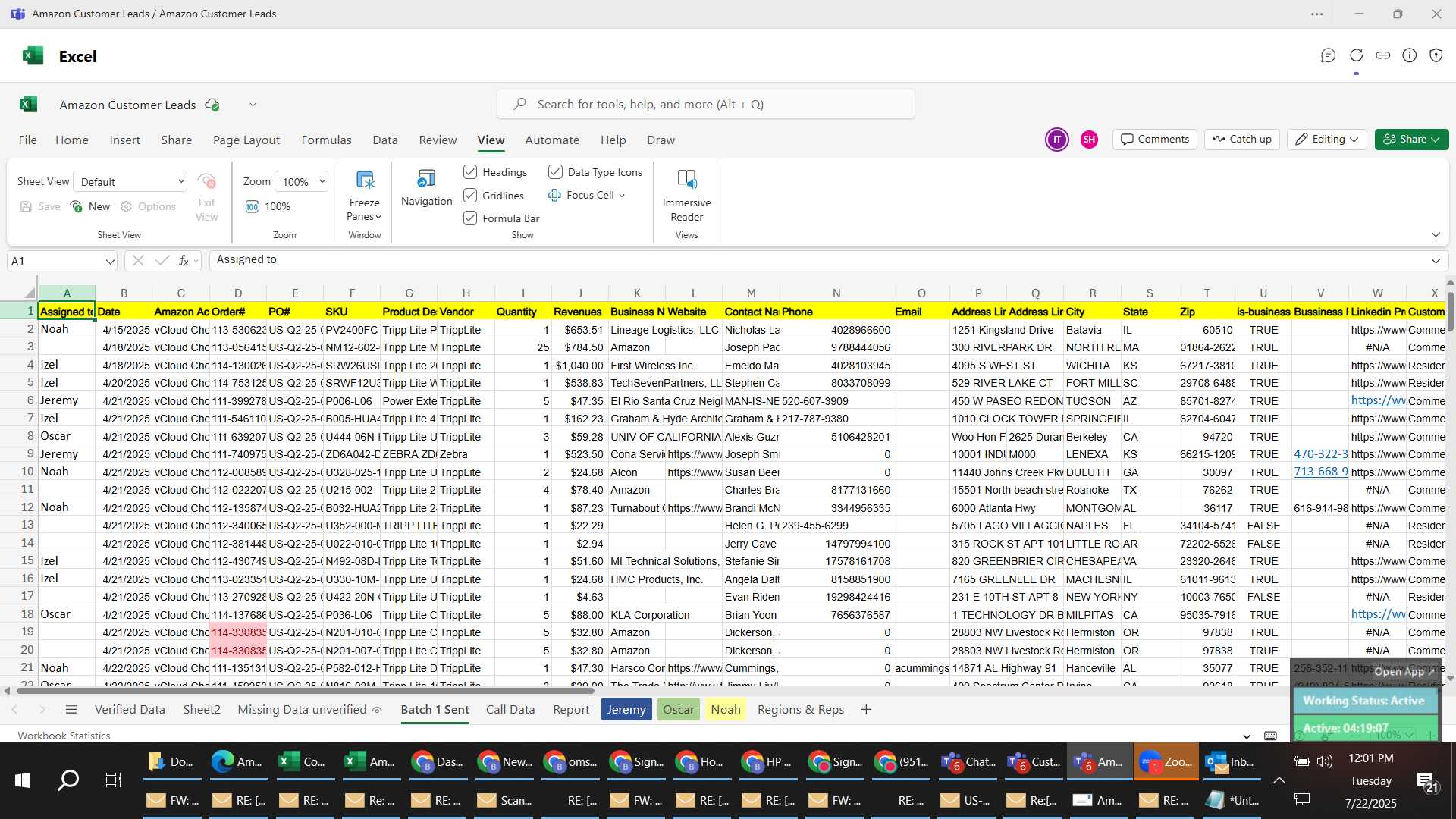Open the Share button dropdown
Screen dimensions: 1456x819
(1411, 140)
